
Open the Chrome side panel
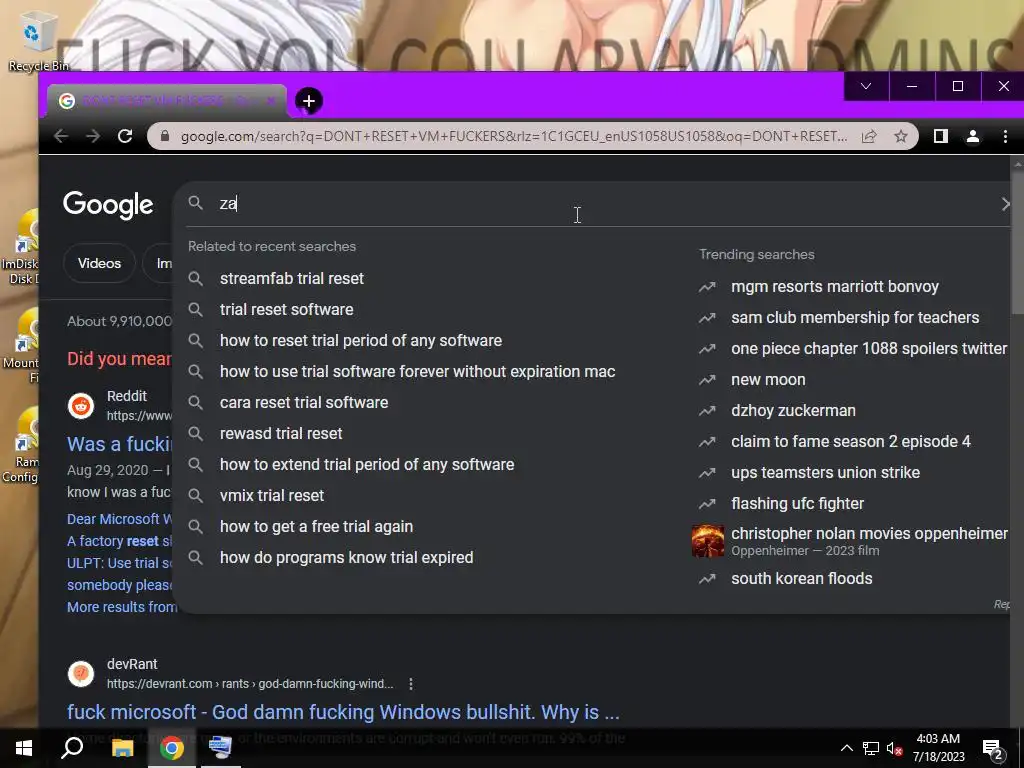940,136
